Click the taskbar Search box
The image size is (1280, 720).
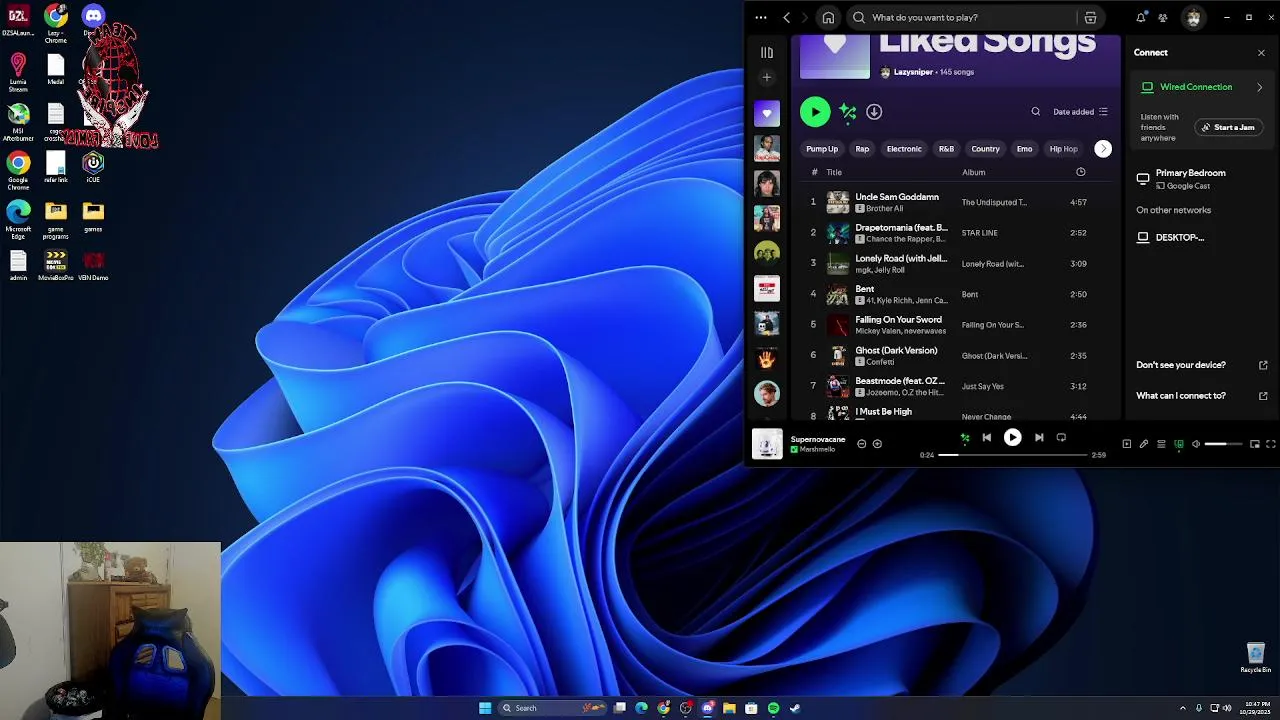click(554, 708)
